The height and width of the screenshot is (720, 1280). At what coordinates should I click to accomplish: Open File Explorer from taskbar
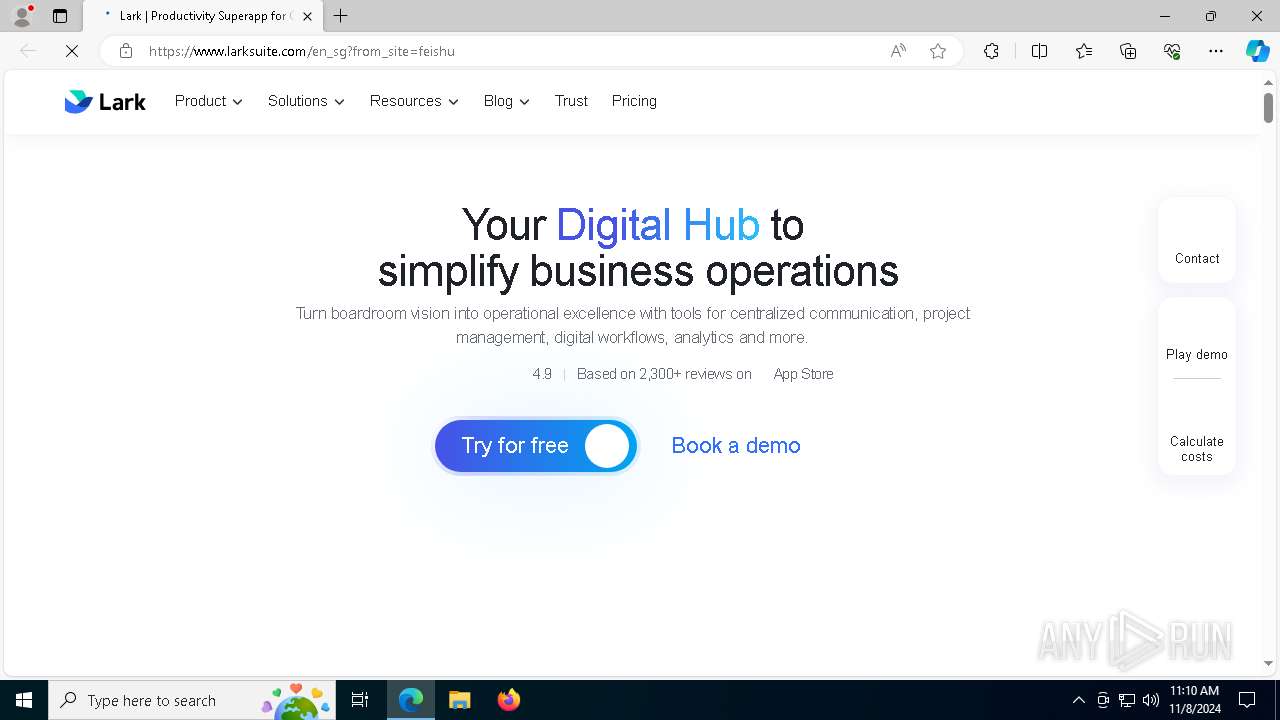coord(459,700)
